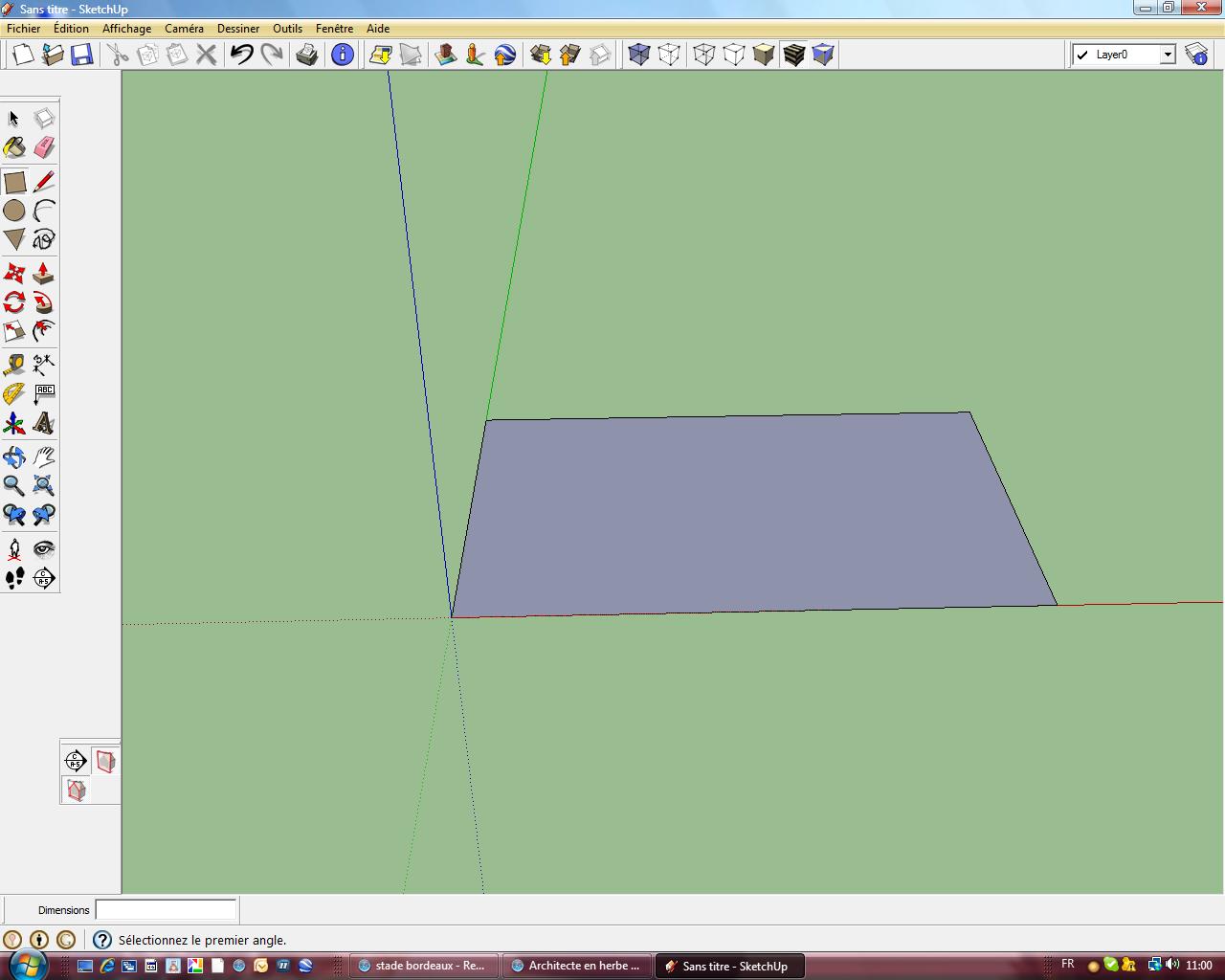Activate the Orbit camera tool
Viewport: 1225px width, 980px height.
14,457
